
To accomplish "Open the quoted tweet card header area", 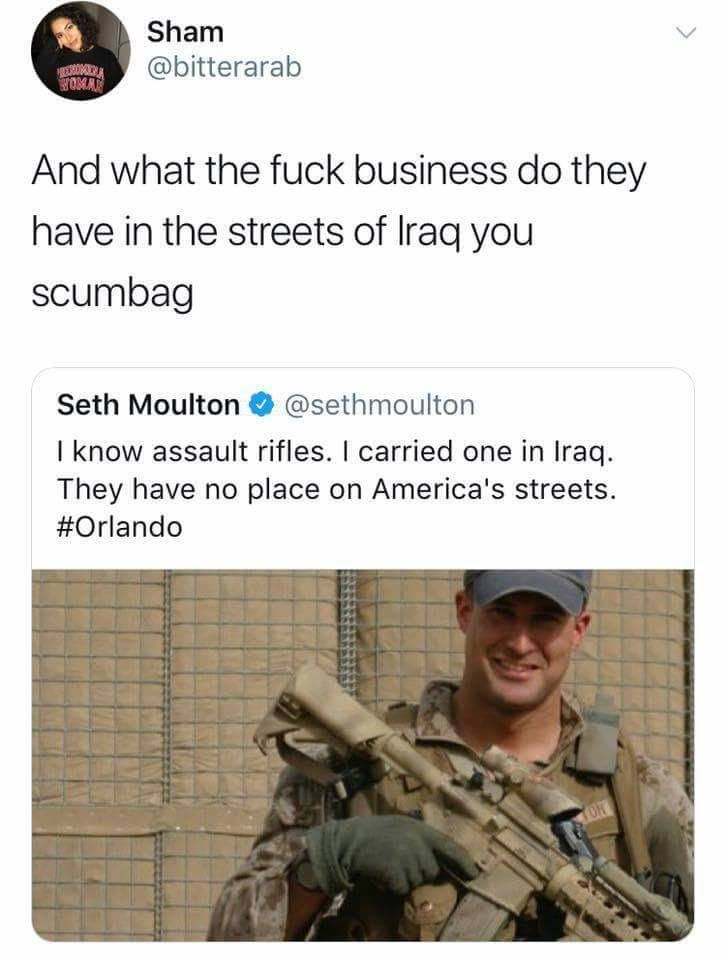I will 363,405.
